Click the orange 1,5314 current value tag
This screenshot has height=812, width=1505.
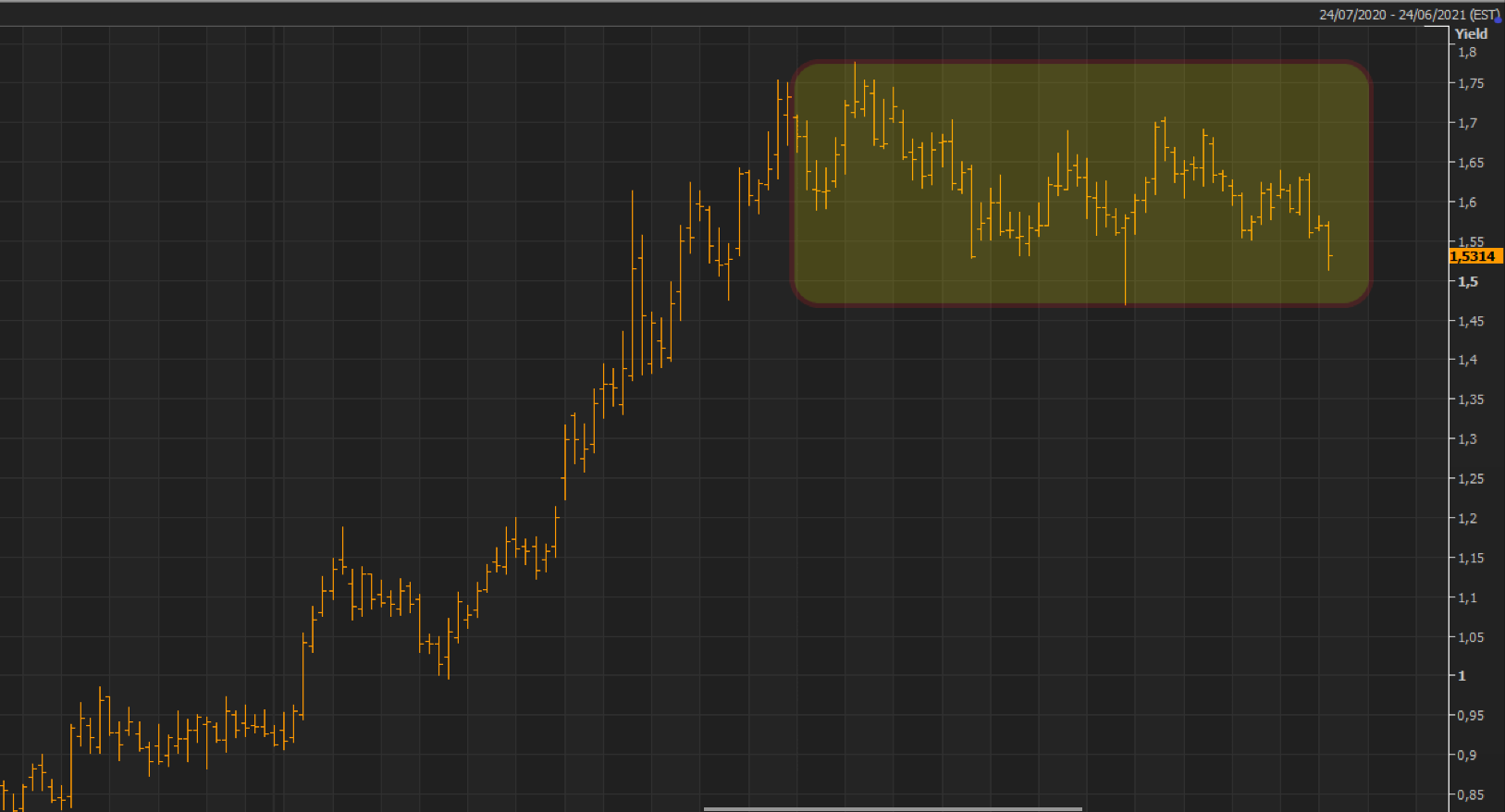(1474, 256)
